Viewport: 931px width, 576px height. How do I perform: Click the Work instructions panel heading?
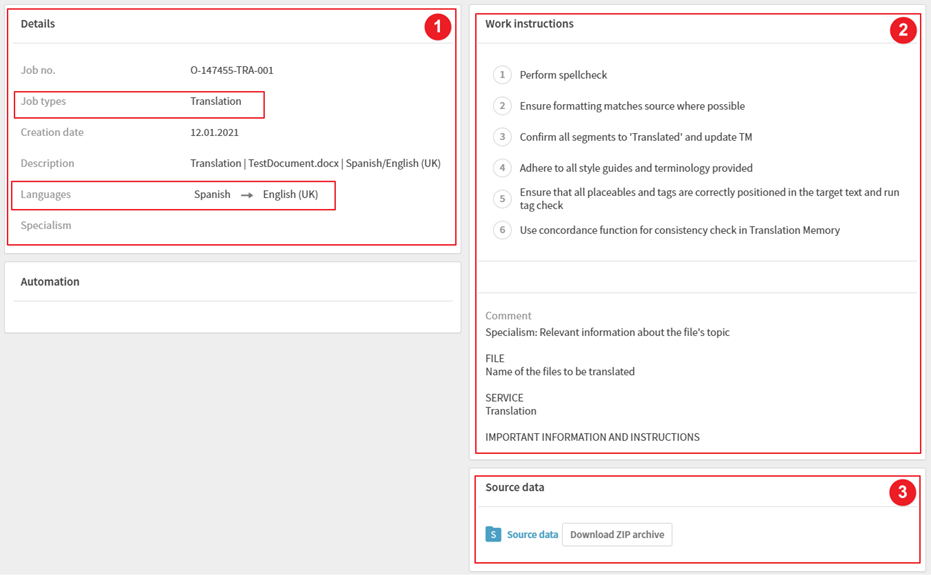(x=529, y=24)
